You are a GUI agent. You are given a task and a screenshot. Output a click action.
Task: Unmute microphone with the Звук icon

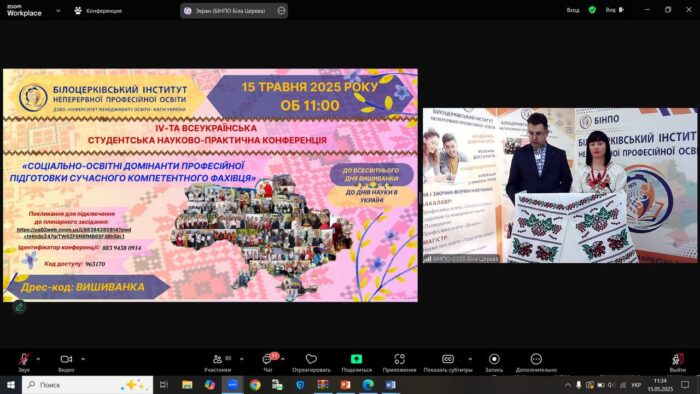24,359
